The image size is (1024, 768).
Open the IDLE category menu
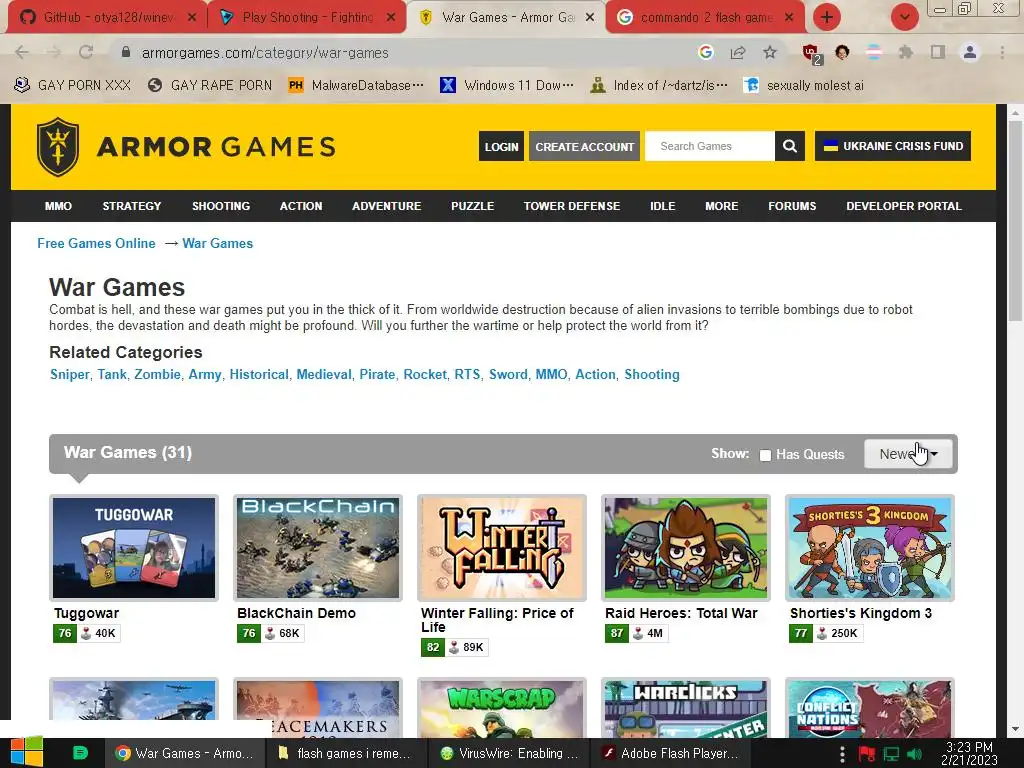[x=662, y=206]
